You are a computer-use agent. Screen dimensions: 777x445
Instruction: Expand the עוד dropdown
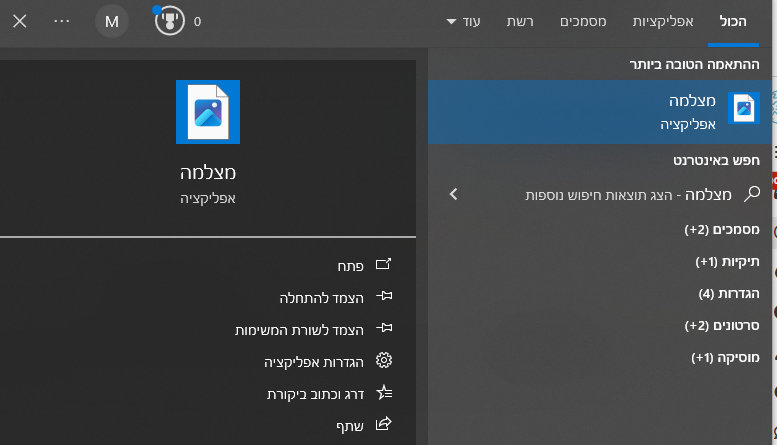click(463, 21)
